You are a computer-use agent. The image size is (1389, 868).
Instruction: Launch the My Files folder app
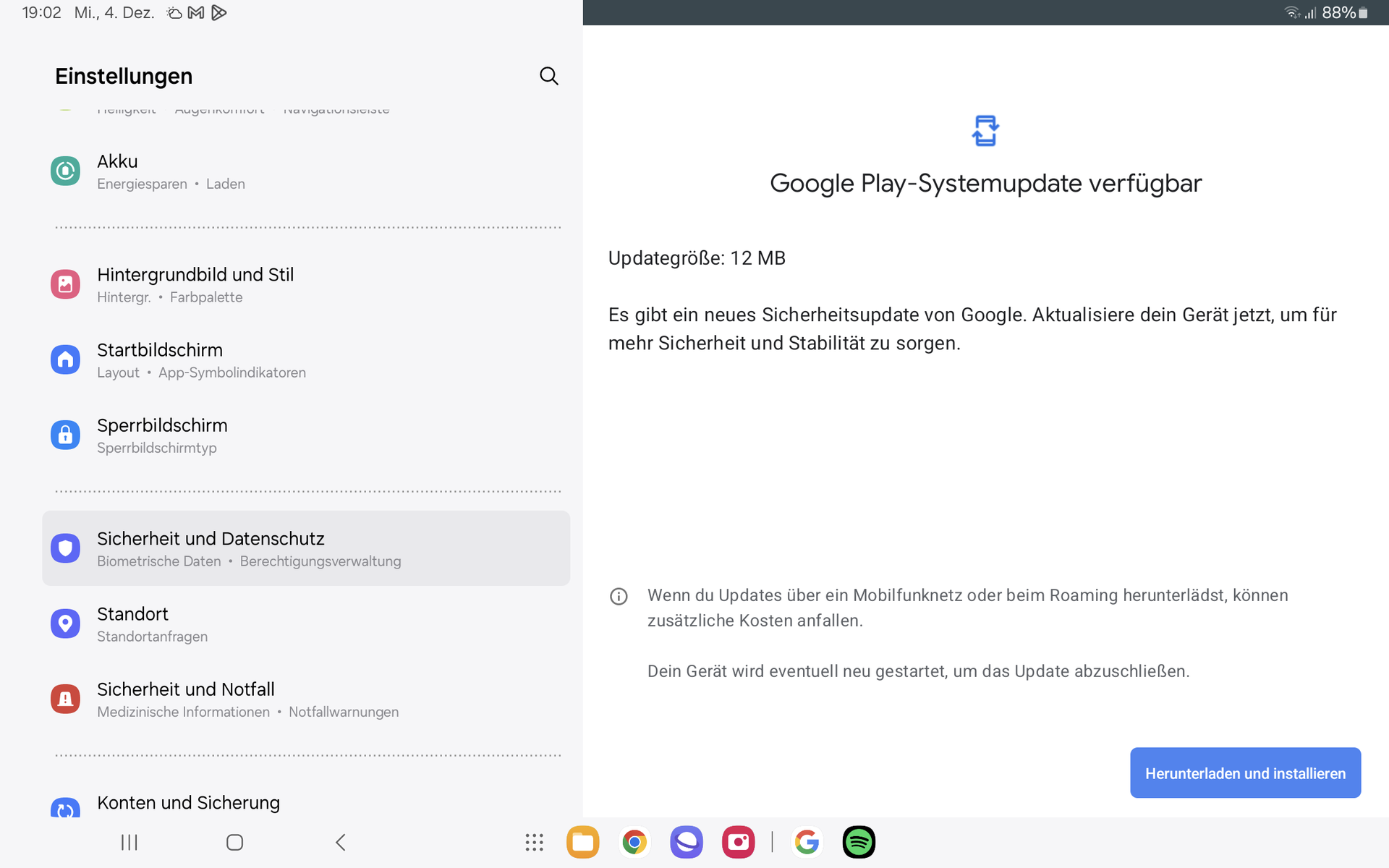[x=582, y=842]
